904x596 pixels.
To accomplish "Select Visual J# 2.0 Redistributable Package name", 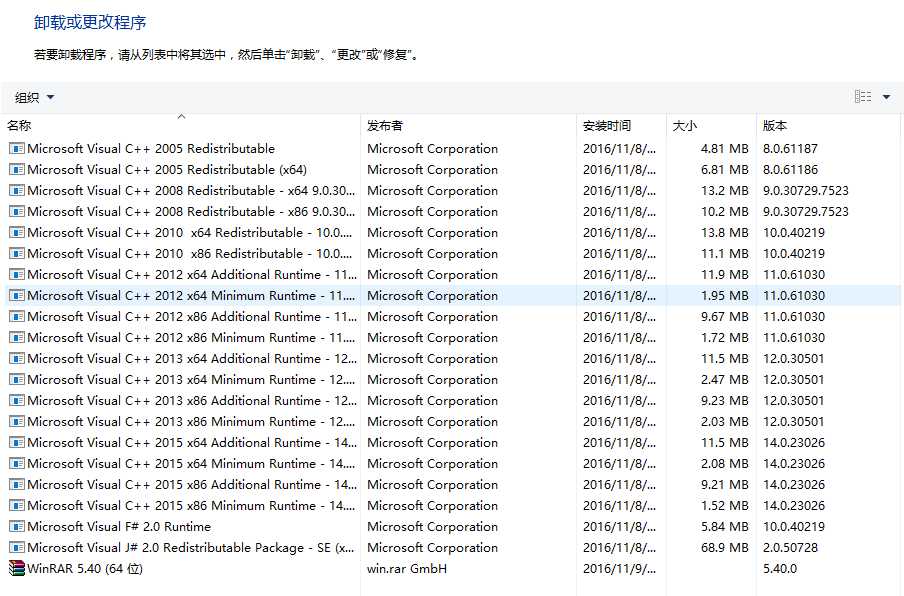I will coord(191,548).
